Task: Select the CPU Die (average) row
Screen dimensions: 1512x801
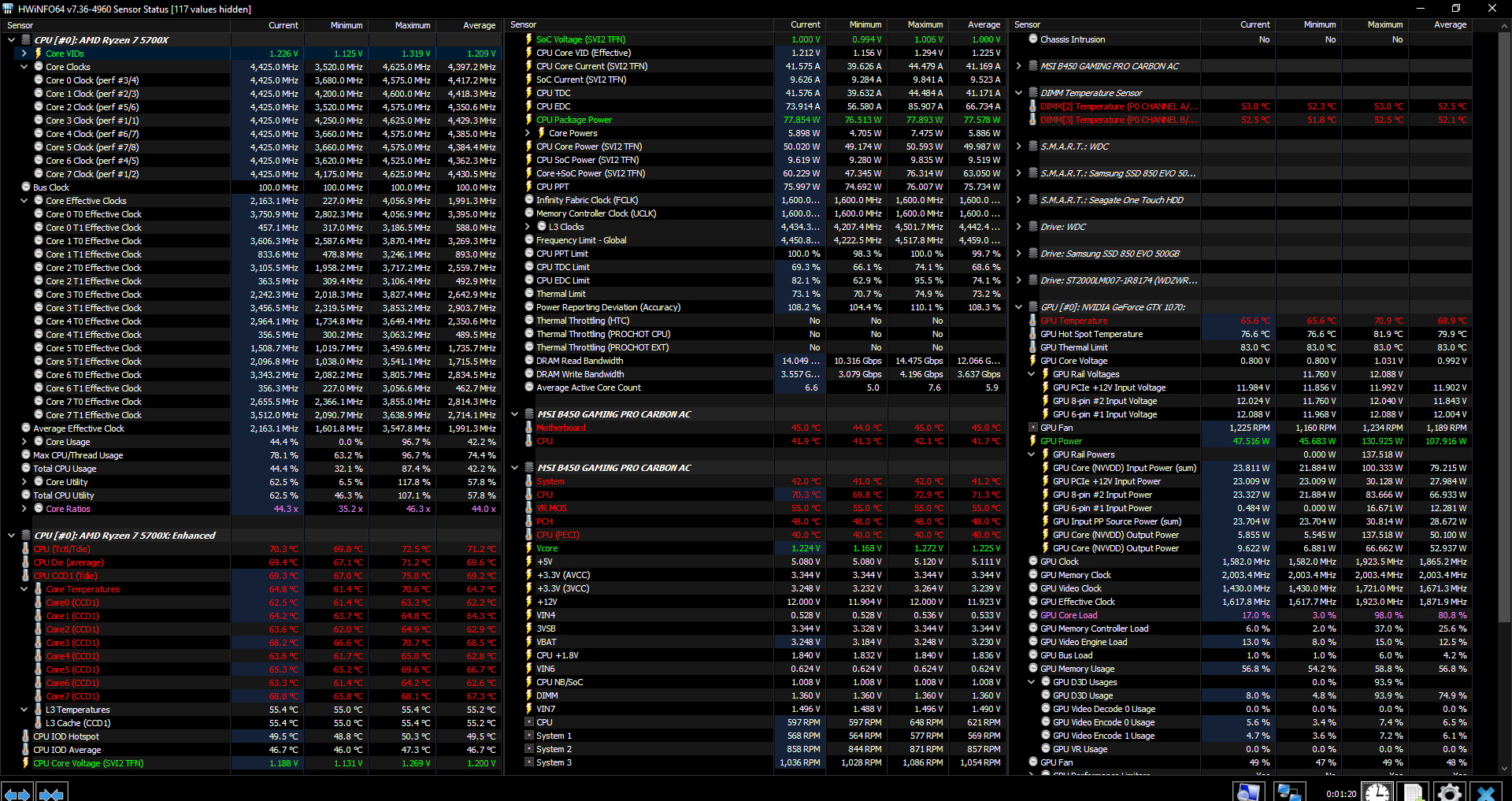Action: point(251,562)
